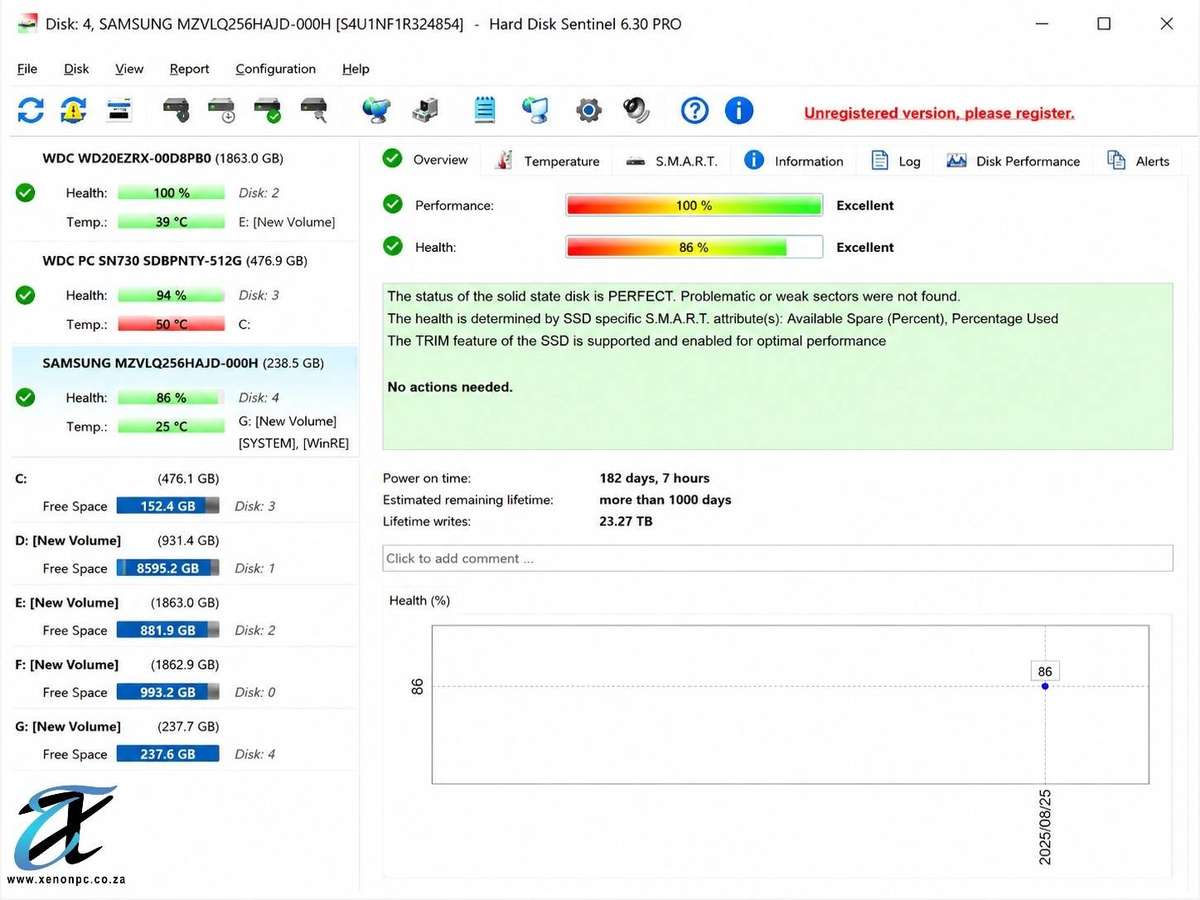Click red 50 °C temperature bar of SN730
Image resolution: width=1200 pixels, height=900 pixels.
coord(171,324)
